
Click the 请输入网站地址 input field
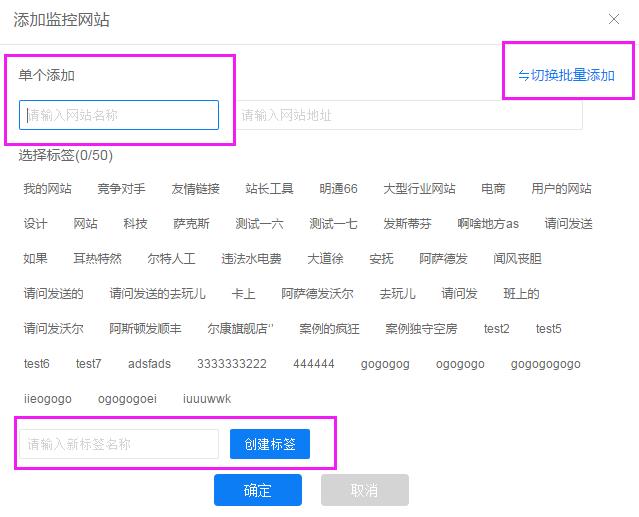click(408, 115)
